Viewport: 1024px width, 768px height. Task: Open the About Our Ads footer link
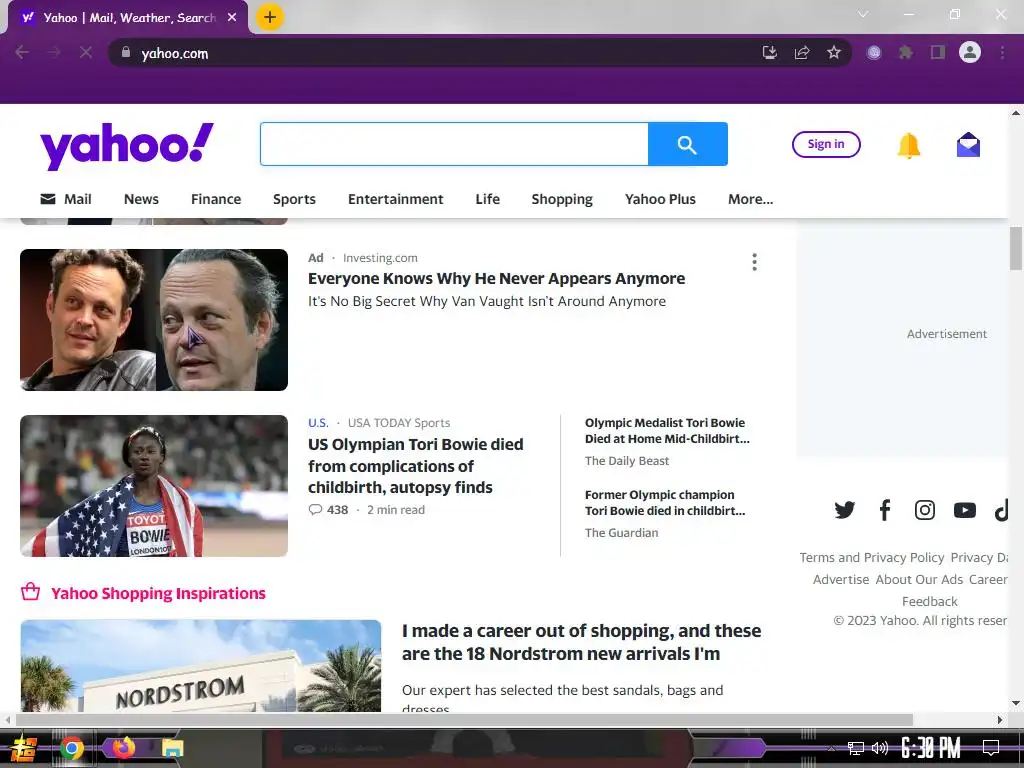919,579
